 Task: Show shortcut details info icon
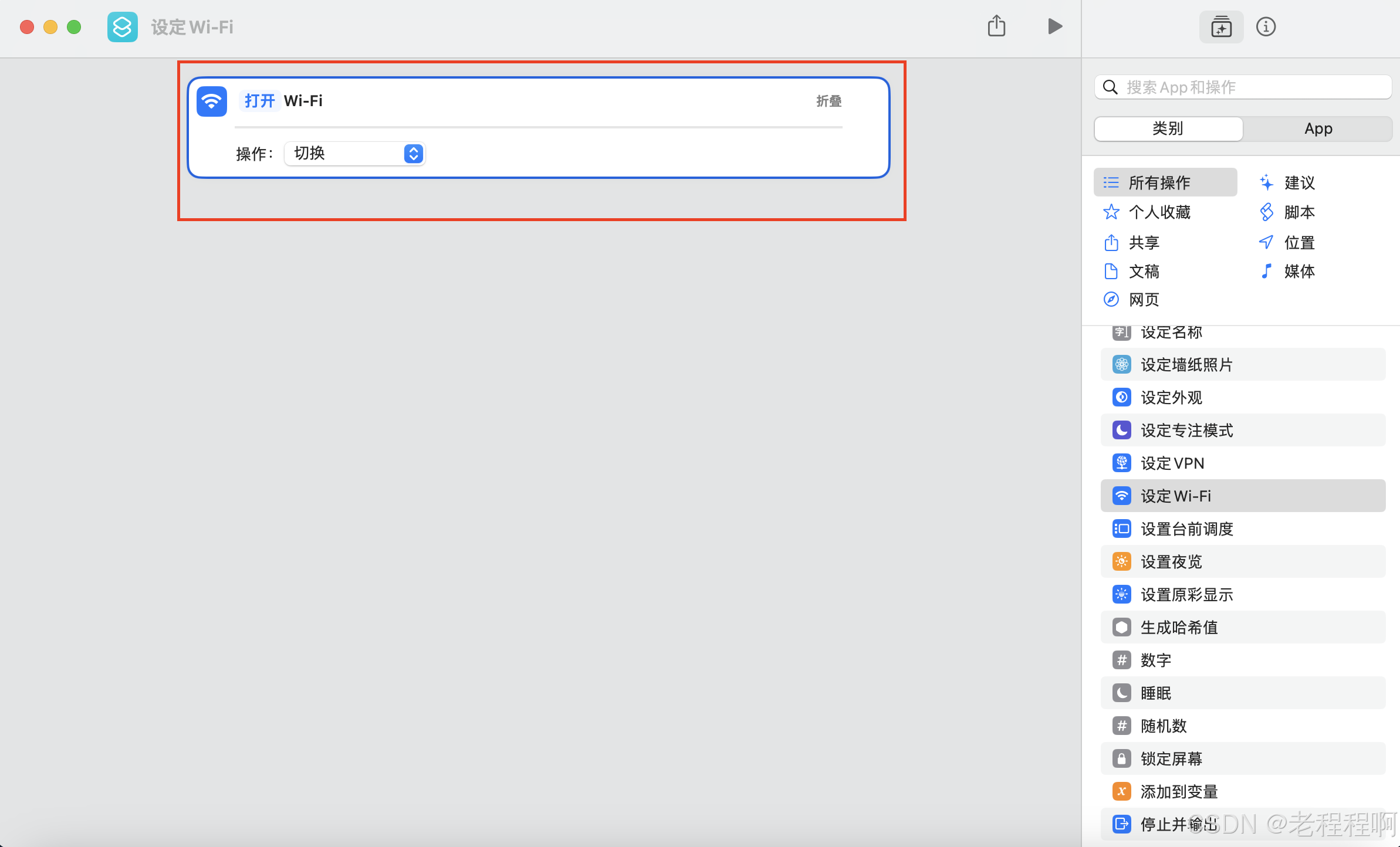pos(1266,27)
